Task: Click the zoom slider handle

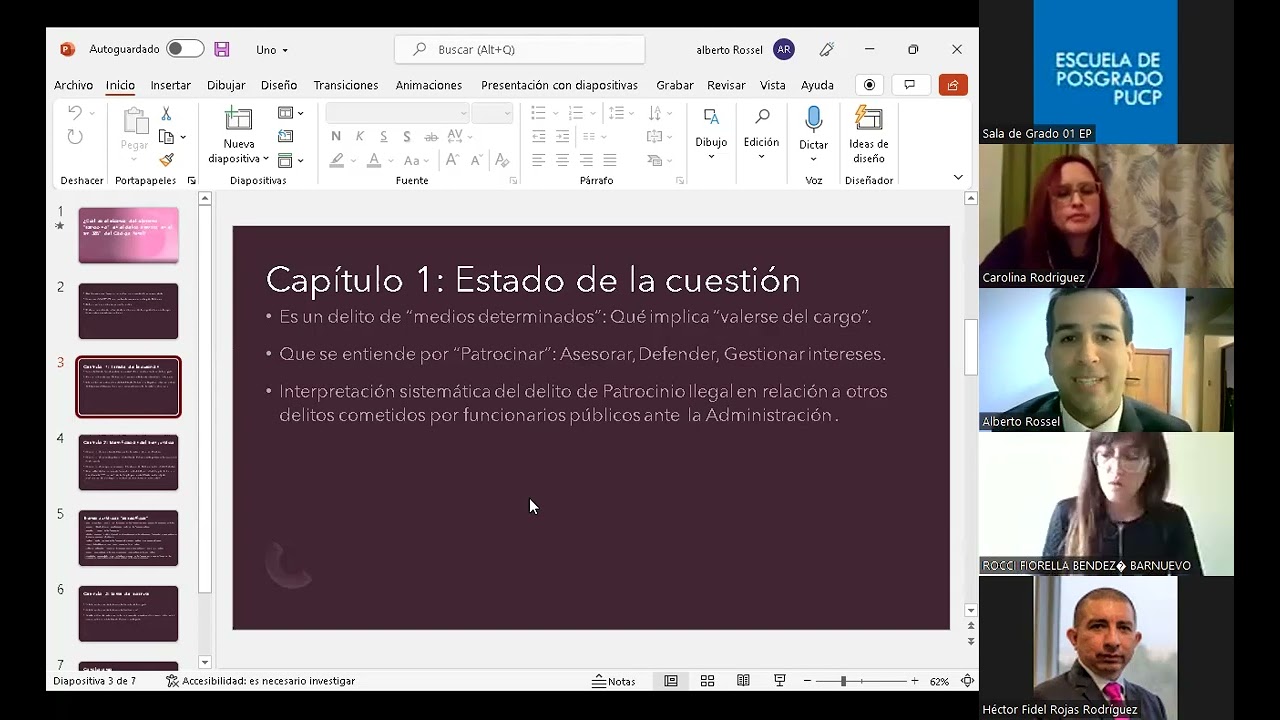Action: [843, 681]
